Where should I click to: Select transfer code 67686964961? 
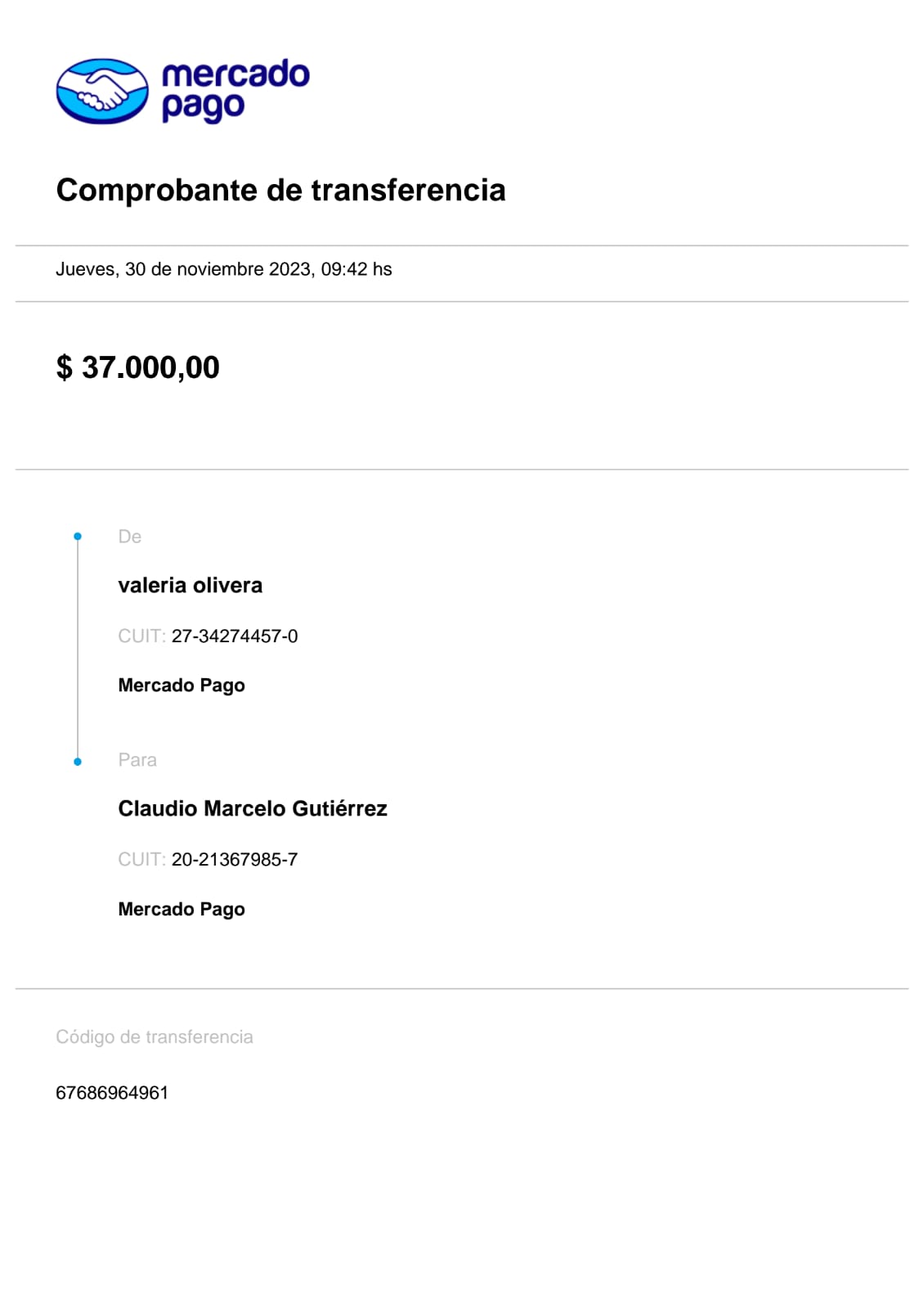[x=112, y=1093]
